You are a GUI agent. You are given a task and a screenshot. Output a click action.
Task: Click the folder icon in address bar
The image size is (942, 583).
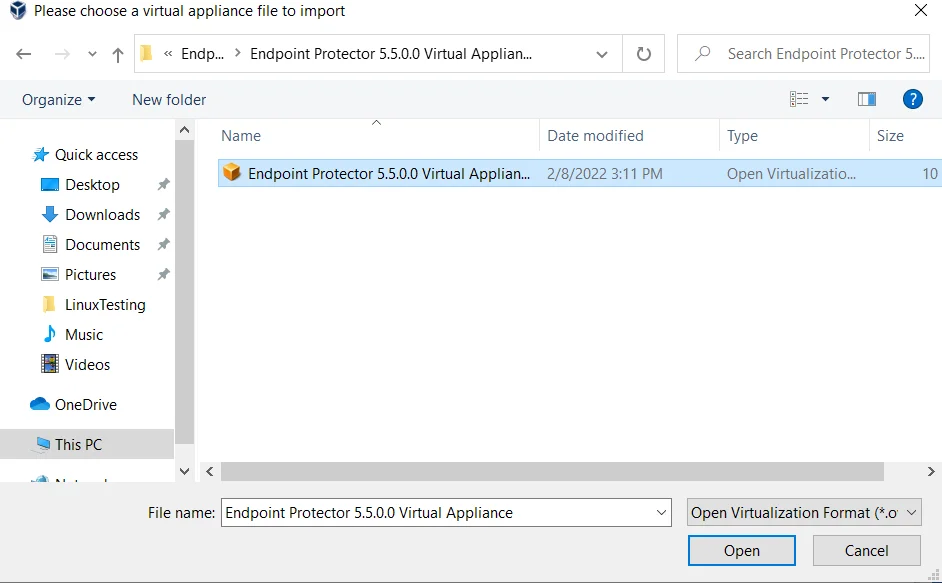tap(146, 54)
